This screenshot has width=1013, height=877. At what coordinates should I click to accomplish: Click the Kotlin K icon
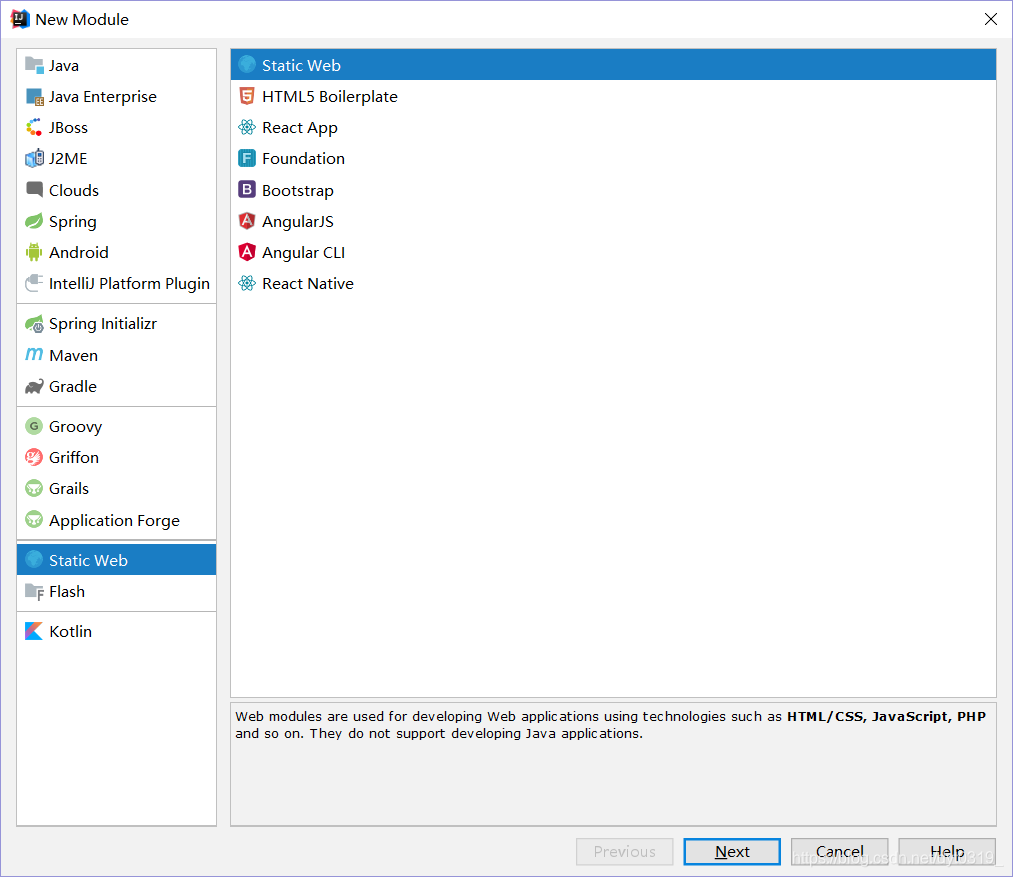(x=34, y=631)
